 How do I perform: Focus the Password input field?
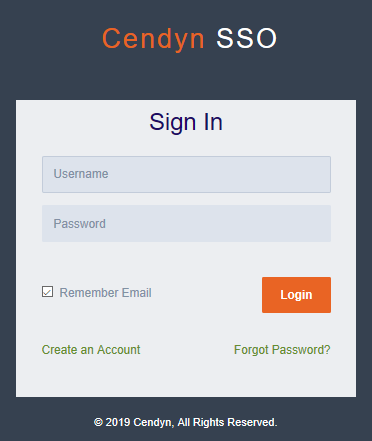coord(186,223)
